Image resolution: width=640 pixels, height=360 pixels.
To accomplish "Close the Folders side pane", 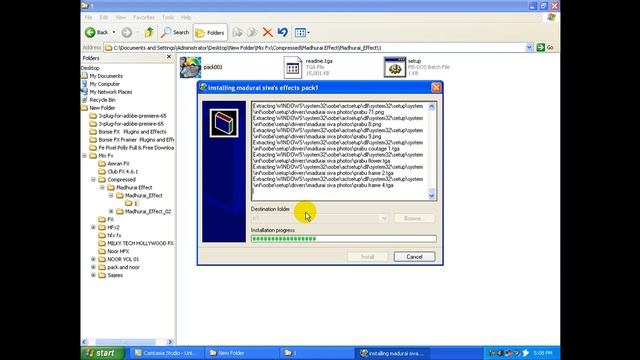I will [x=169, y=57].
